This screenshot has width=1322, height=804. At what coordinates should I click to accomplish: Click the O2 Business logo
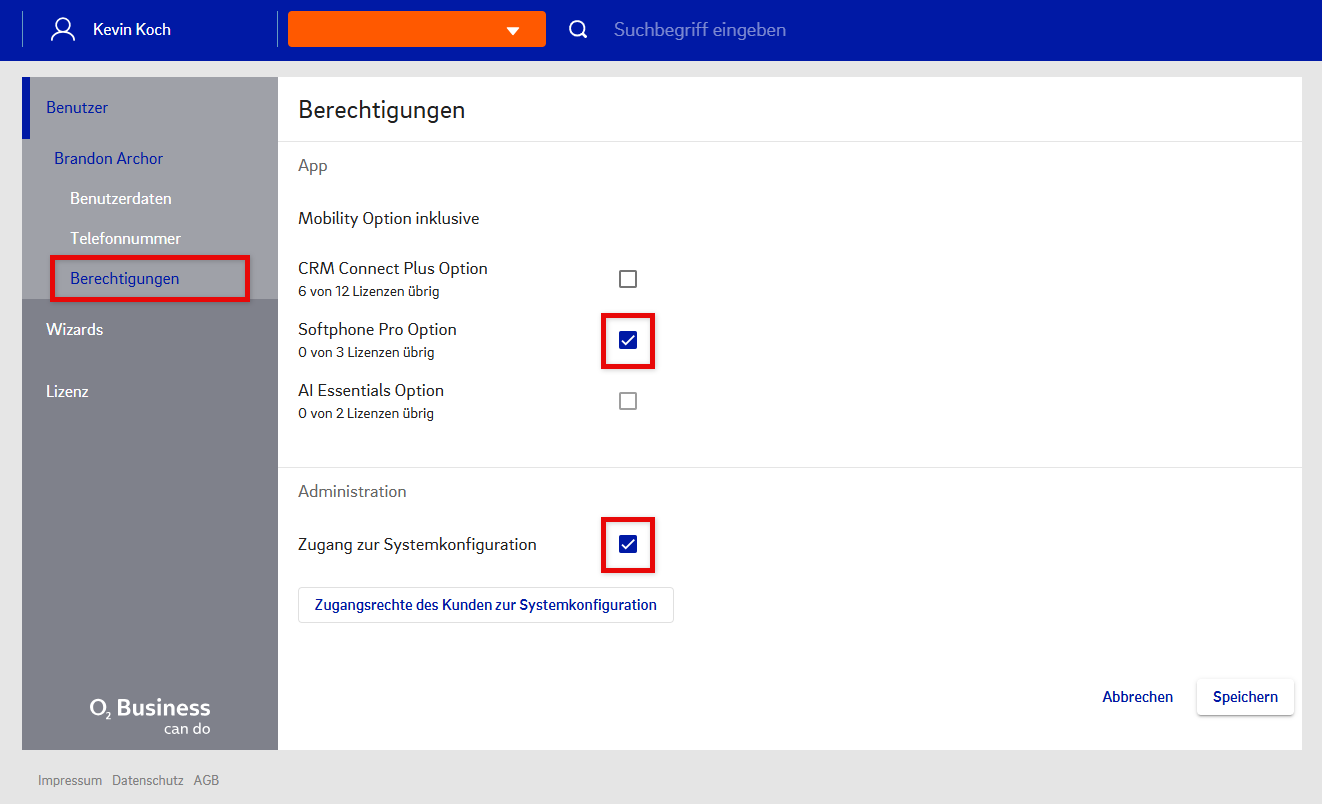tap(150, 714)
